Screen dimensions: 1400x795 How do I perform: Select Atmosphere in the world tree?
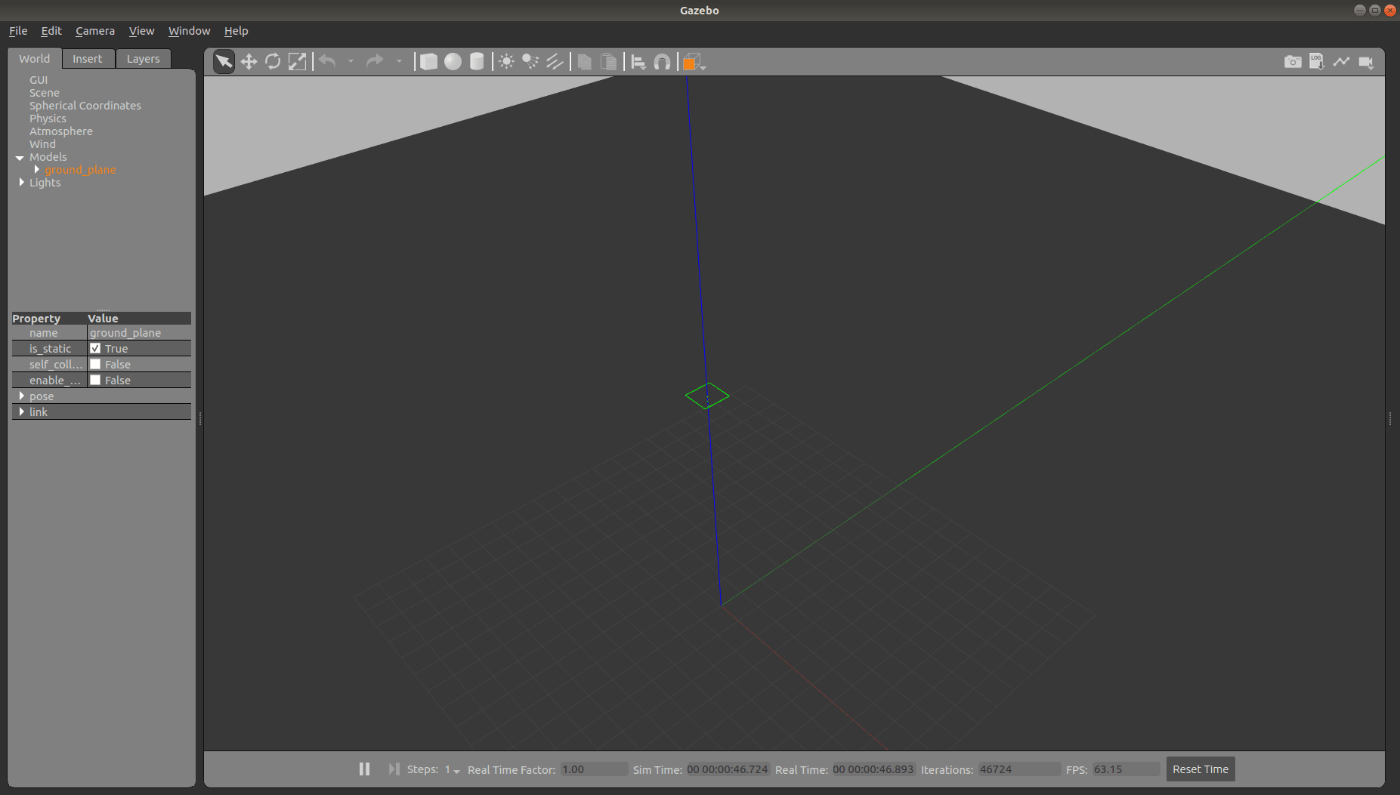[61, 132]
